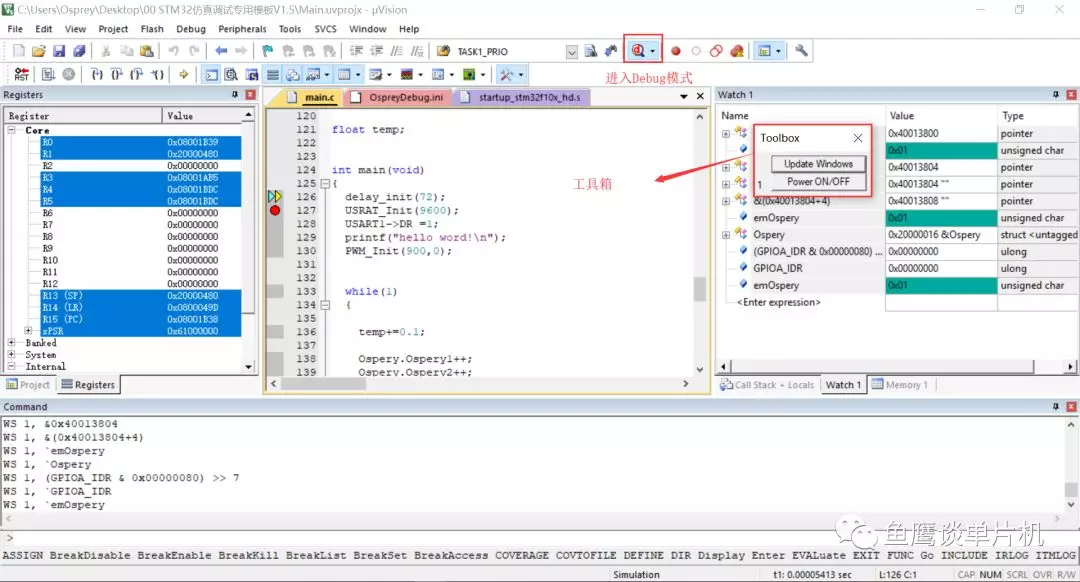Close the Registers panel

[250, 94]
